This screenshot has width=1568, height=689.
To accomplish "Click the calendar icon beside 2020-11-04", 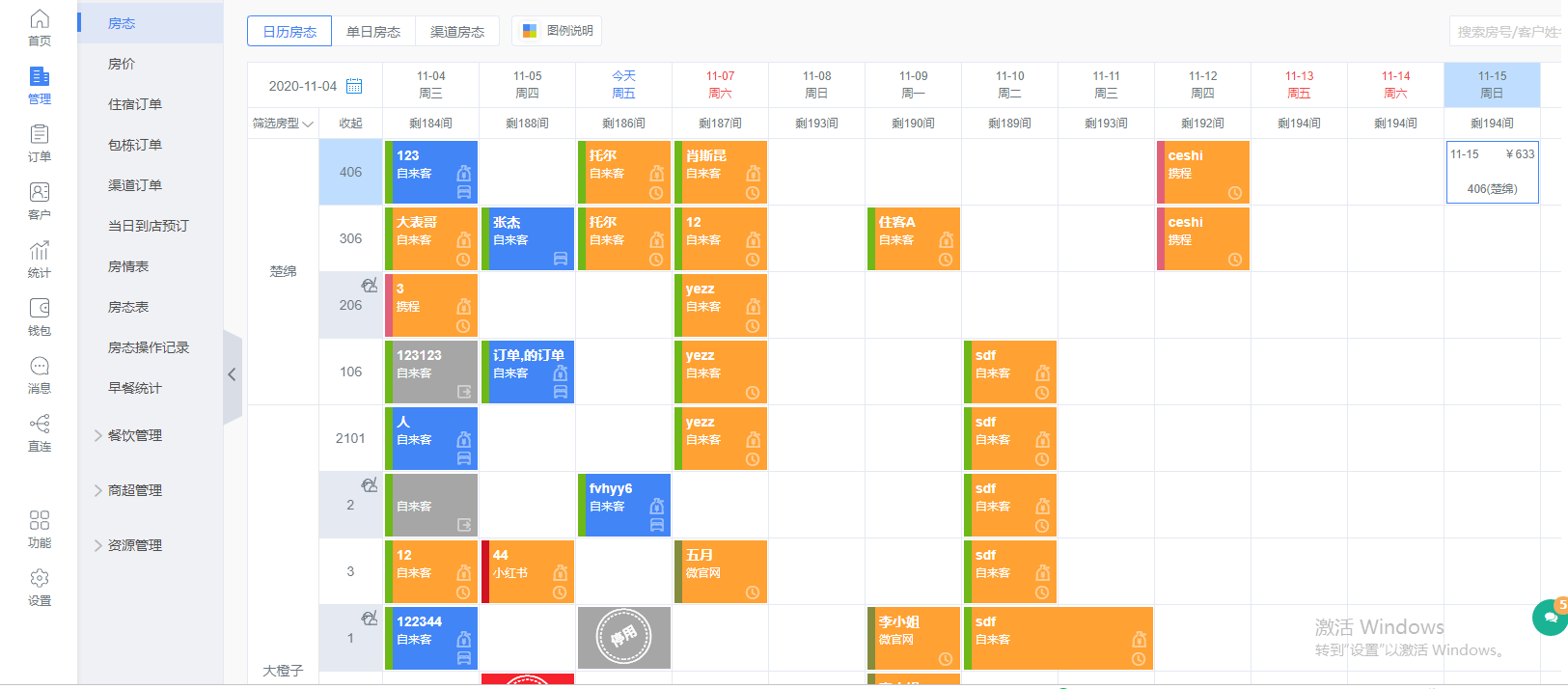I will click(354, 86).
